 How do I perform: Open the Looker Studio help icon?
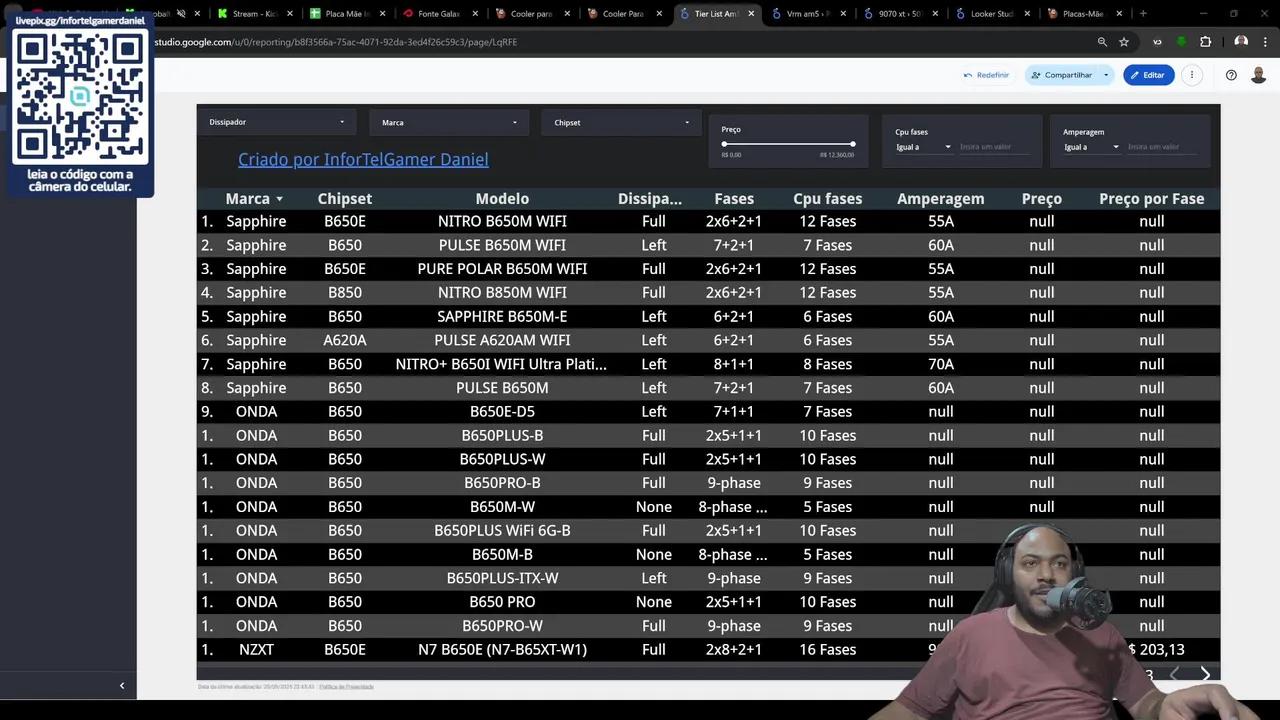1231,75
